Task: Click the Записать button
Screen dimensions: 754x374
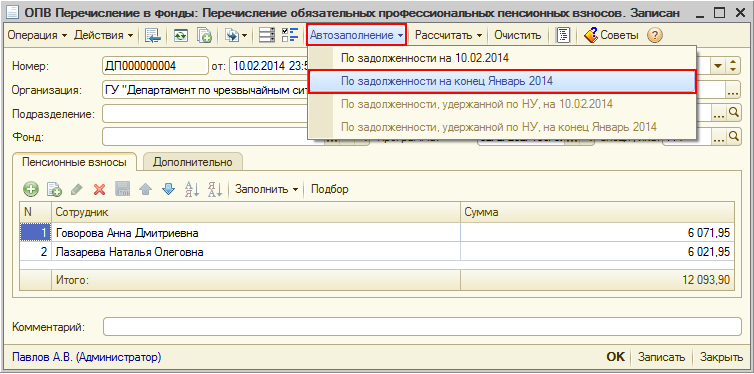Action: tap(661, 357)
